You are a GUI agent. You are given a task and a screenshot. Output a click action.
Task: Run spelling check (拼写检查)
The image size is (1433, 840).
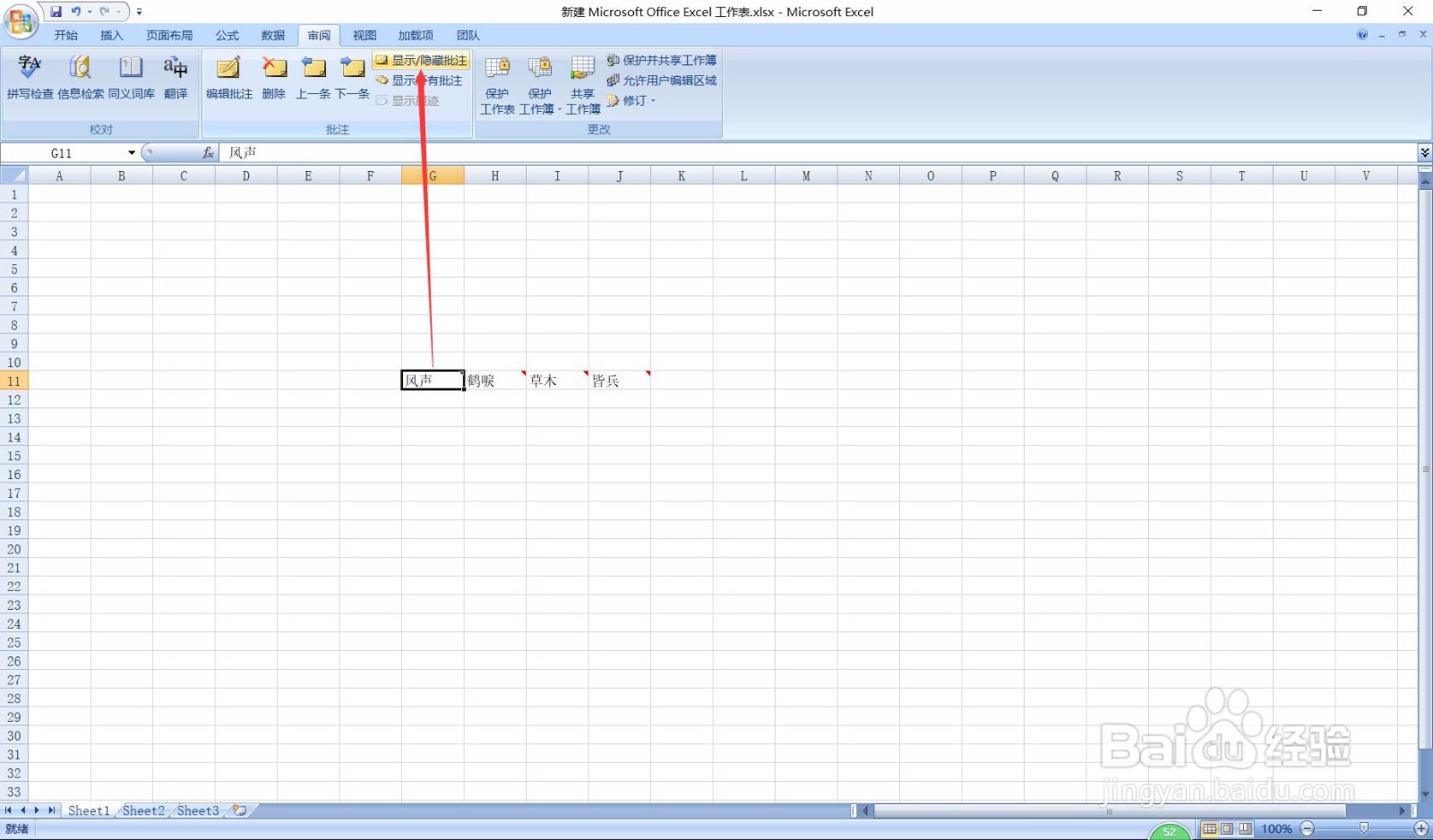pos(30,77)
